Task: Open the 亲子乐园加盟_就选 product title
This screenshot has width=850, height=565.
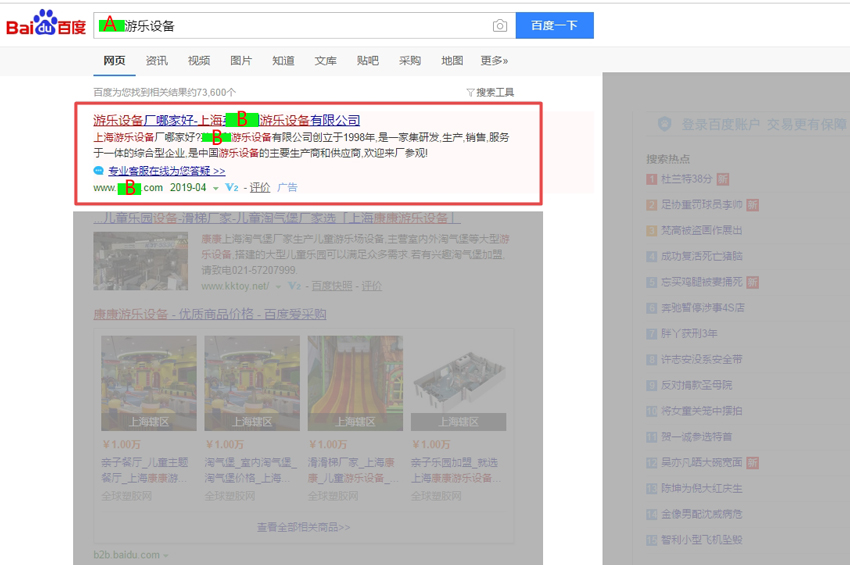Action: (456, 470)
